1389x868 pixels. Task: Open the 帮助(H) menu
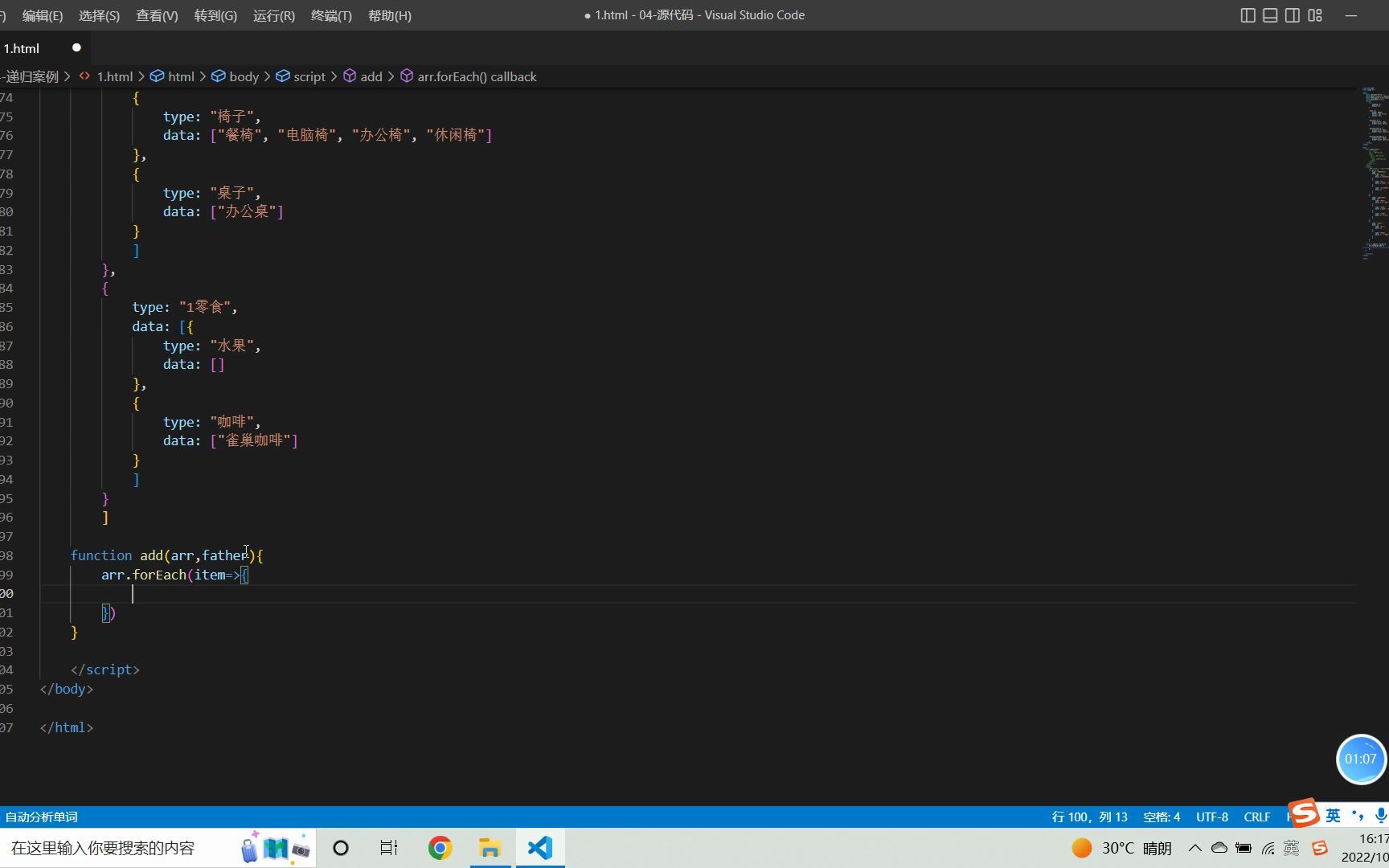390,15
